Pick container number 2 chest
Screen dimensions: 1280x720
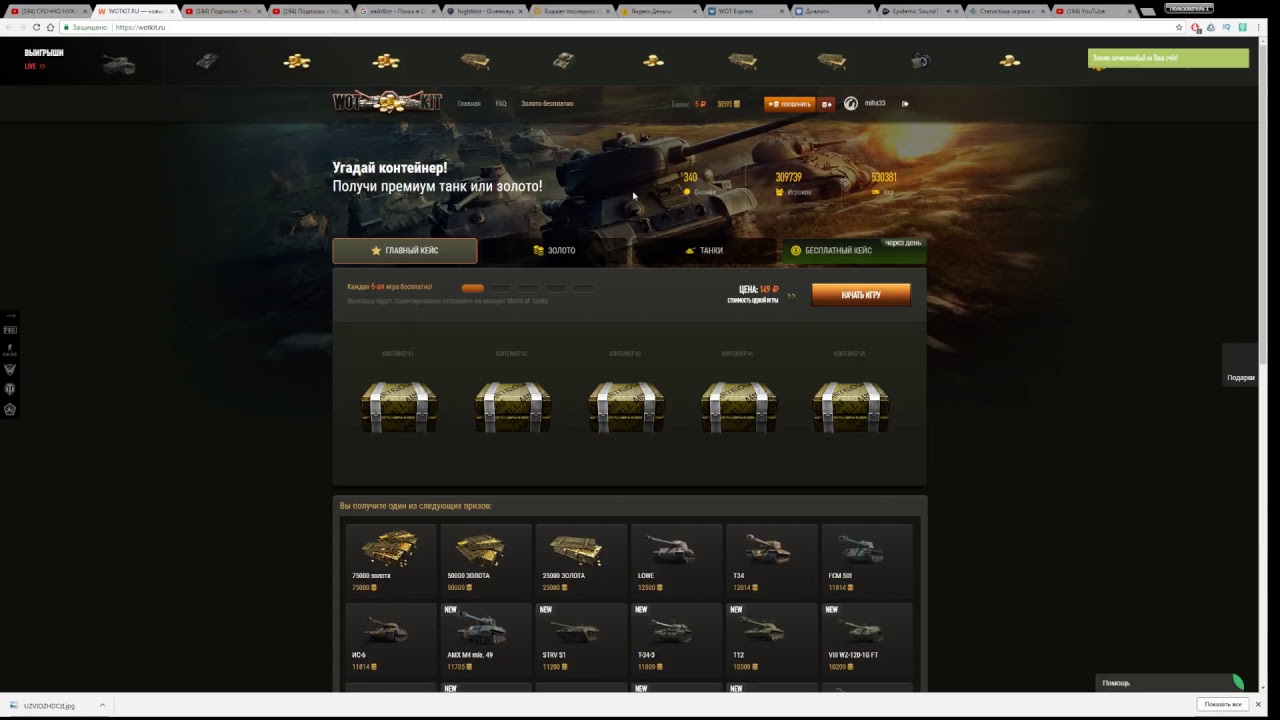click(512, 406)
